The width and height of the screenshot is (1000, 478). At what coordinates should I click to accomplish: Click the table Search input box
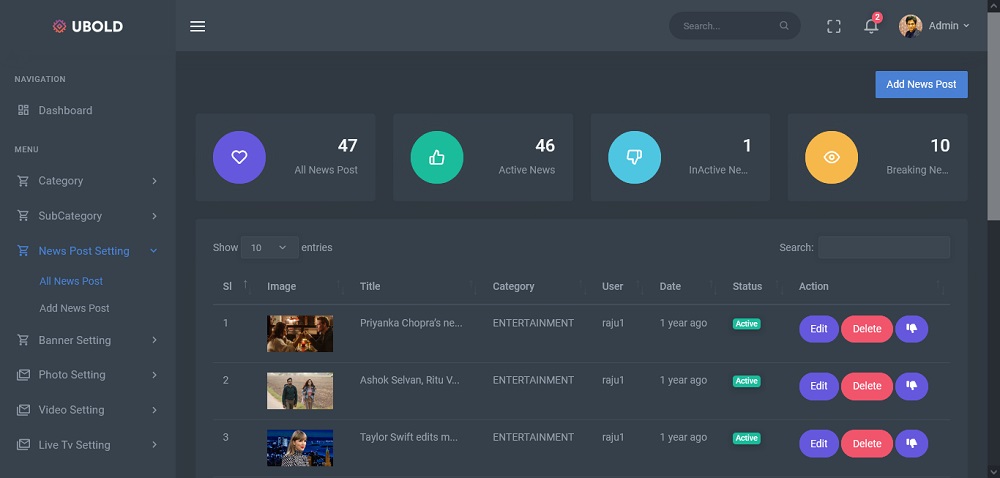pos(884,247)
